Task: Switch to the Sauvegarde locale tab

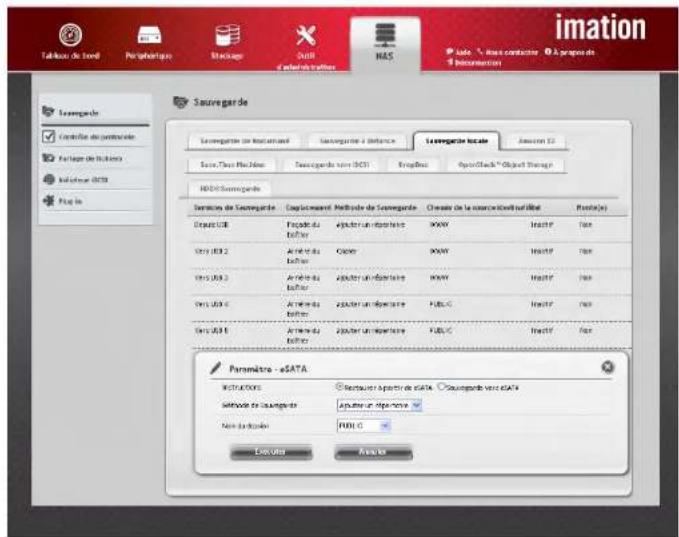Action: click(456, 141)
